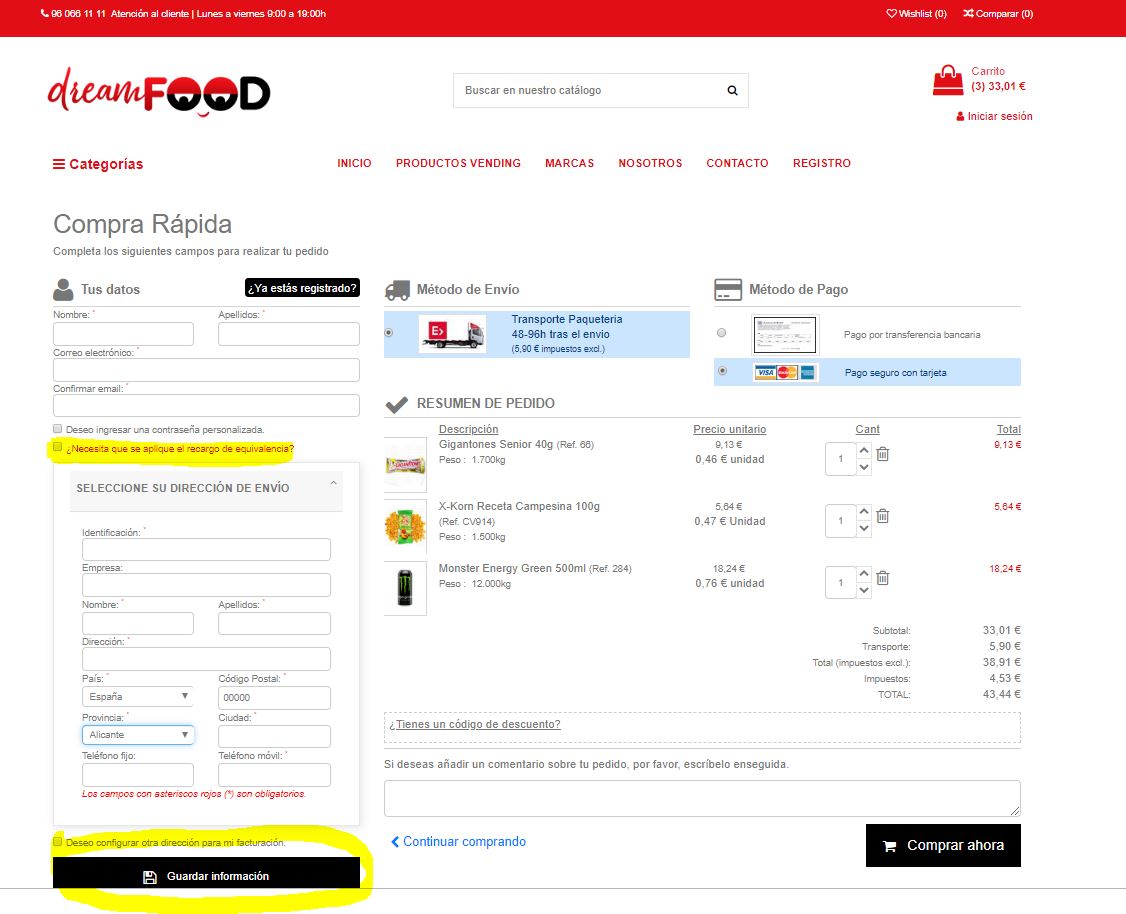Open REGISTRO page

tap(822, 163)
